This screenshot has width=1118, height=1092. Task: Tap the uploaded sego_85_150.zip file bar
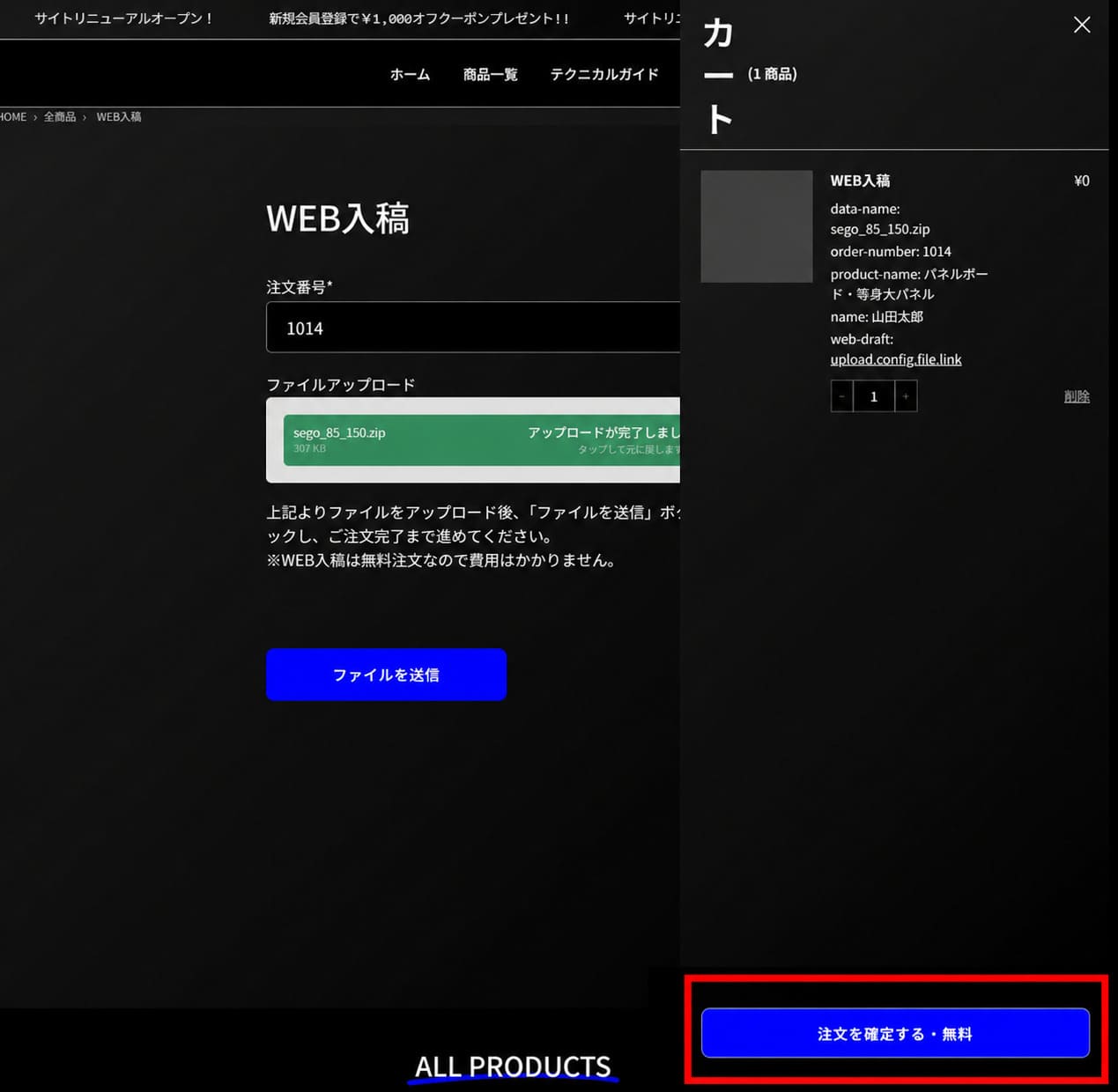[482, 440]
